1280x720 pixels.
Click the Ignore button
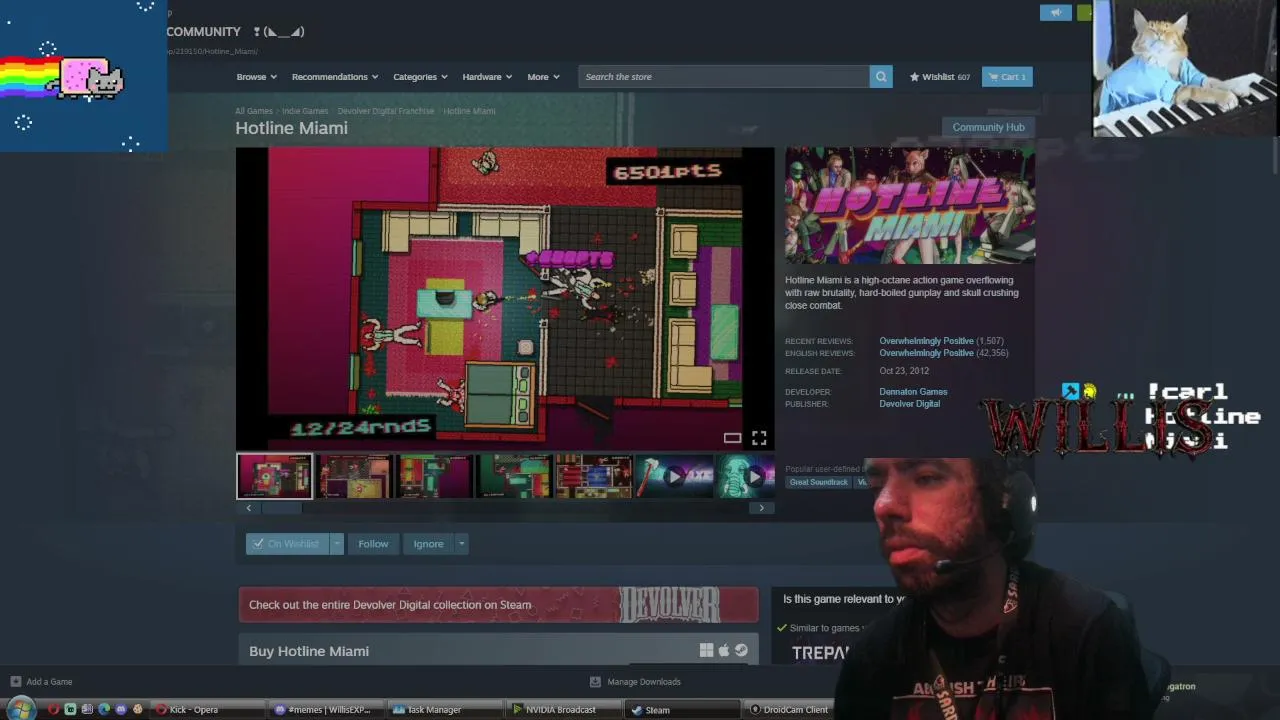[x=428, y=544]
